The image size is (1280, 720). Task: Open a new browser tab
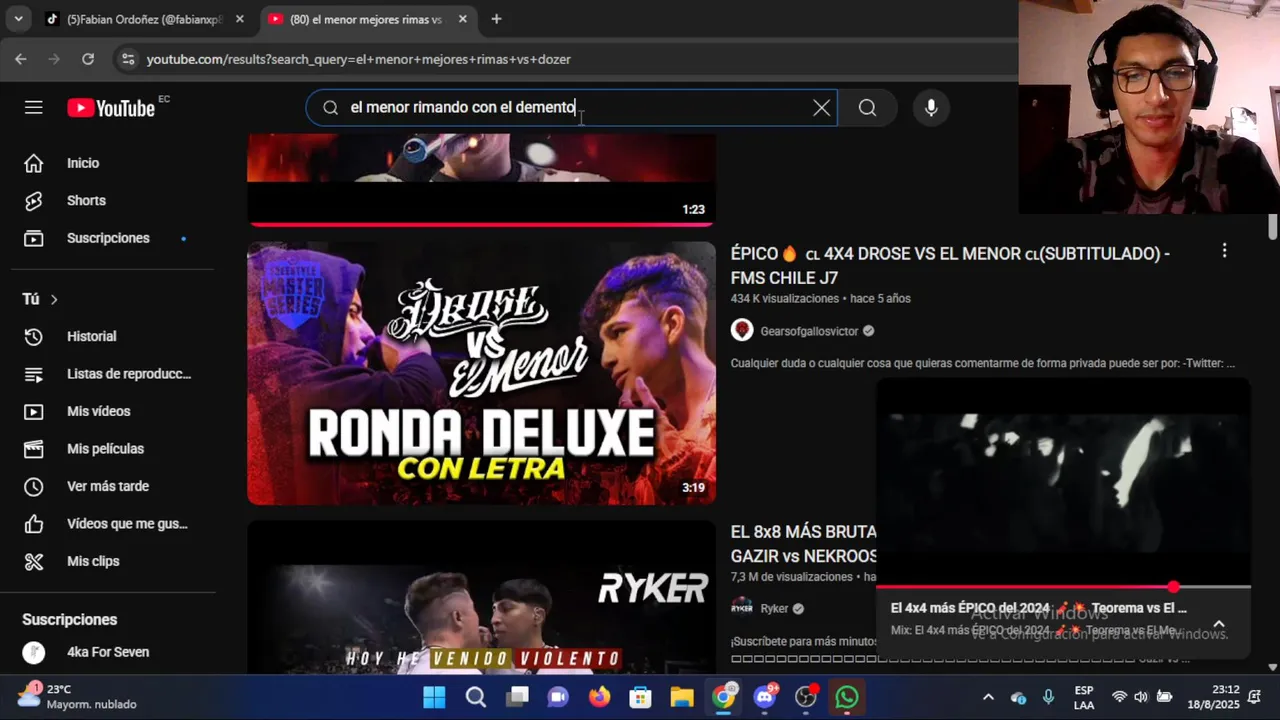click(496, 19)
